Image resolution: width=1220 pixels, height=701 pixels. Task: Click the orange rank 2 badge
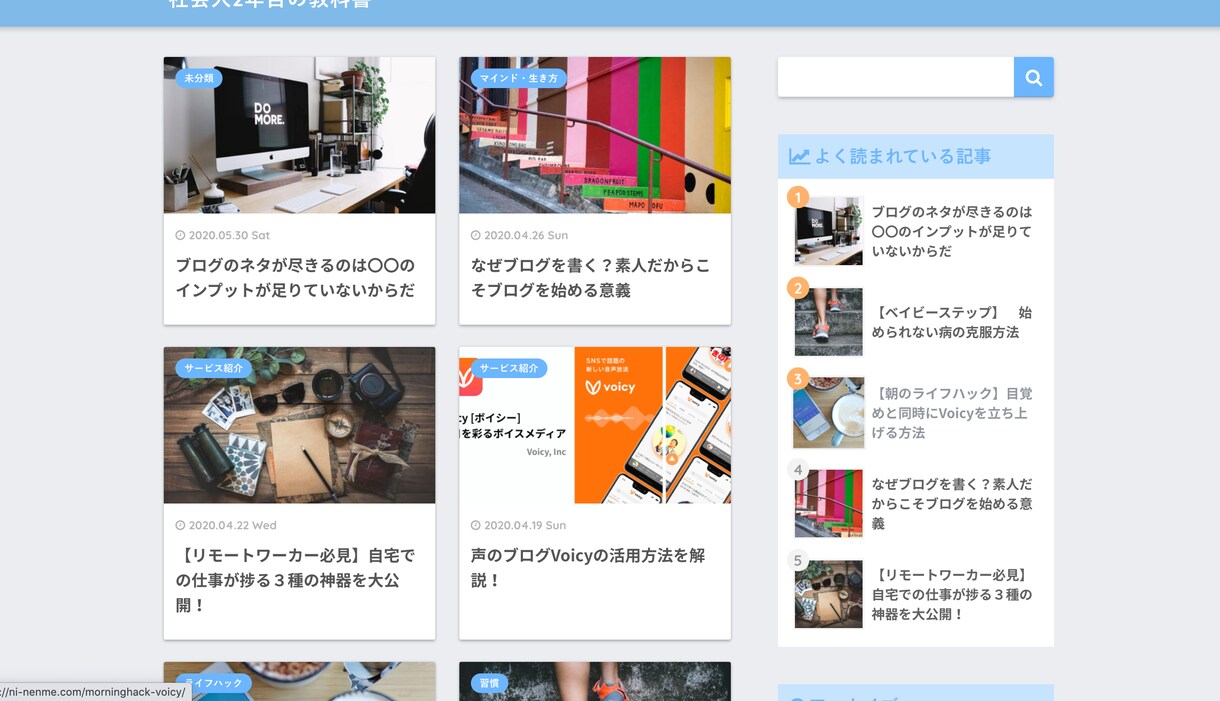coord(798,288)
